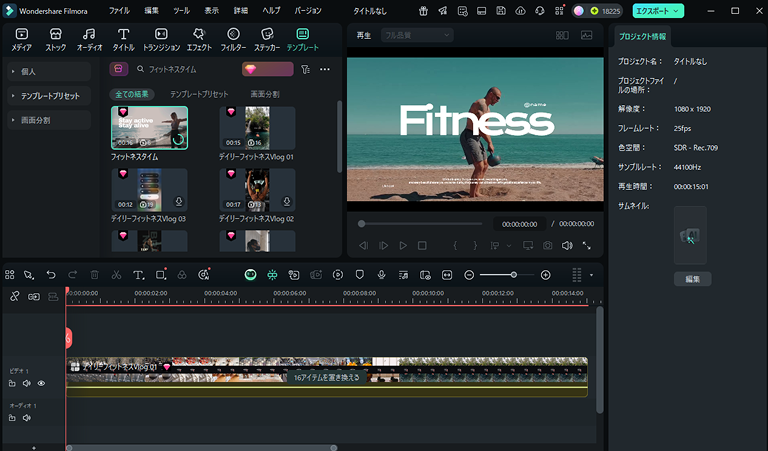Open the apps grid icon in title bar
The image size is (768, 451).
click(559, 11)
